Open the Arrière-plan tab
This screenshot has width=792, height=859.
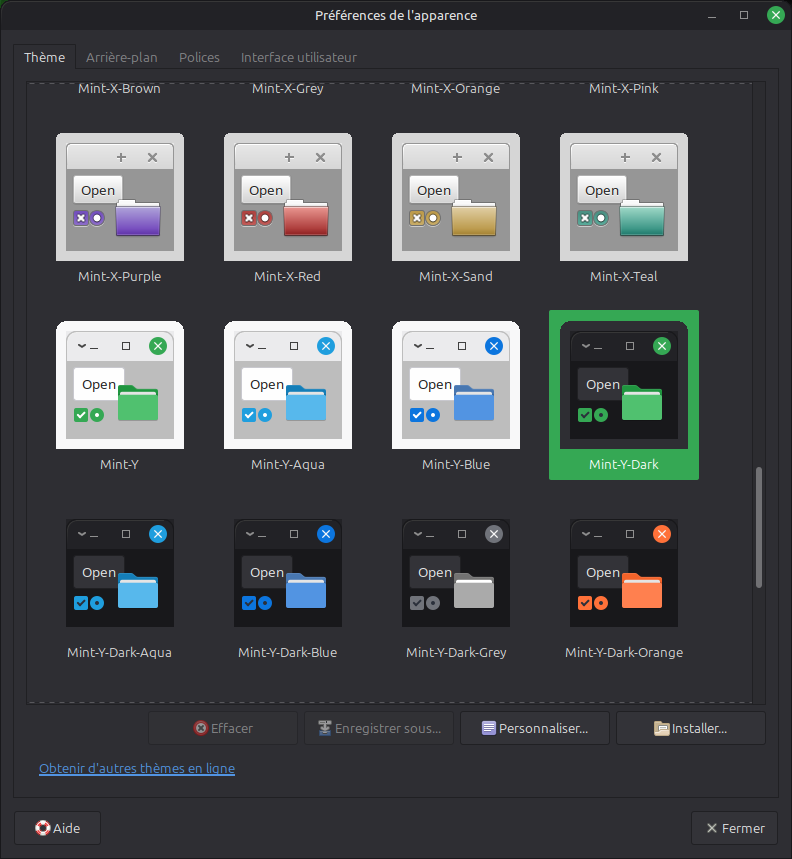pyautogui.click(x=122, y=58)
